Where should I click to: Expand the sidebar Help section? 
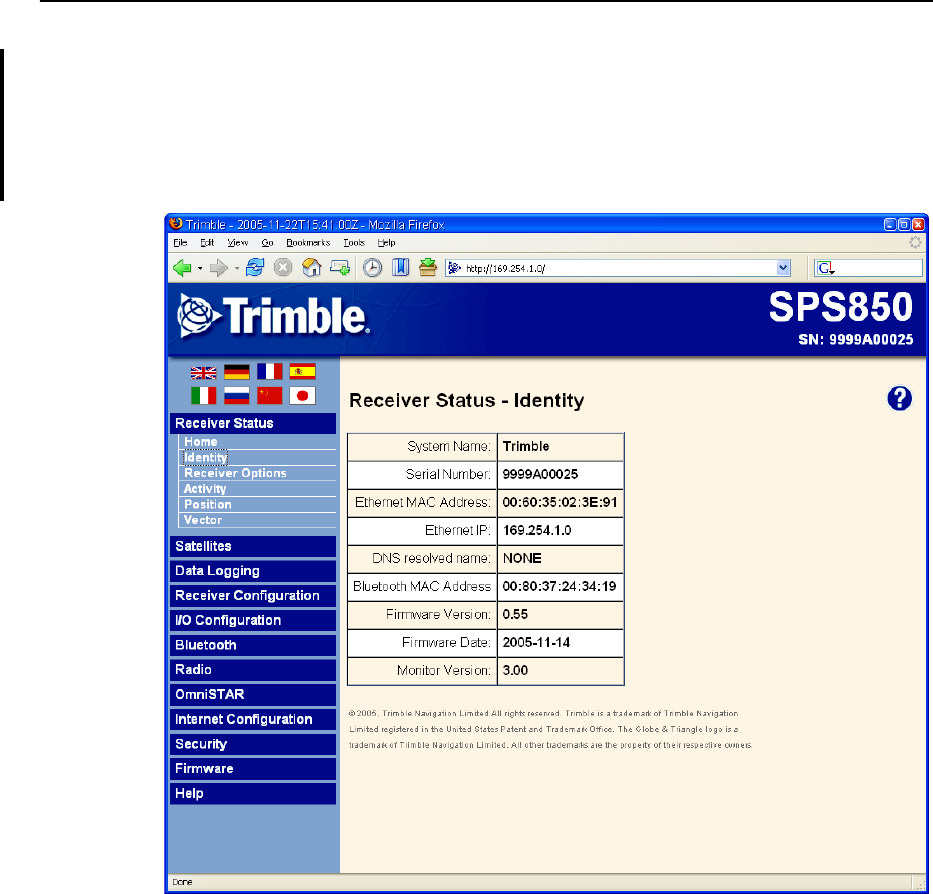coord(253,793)
